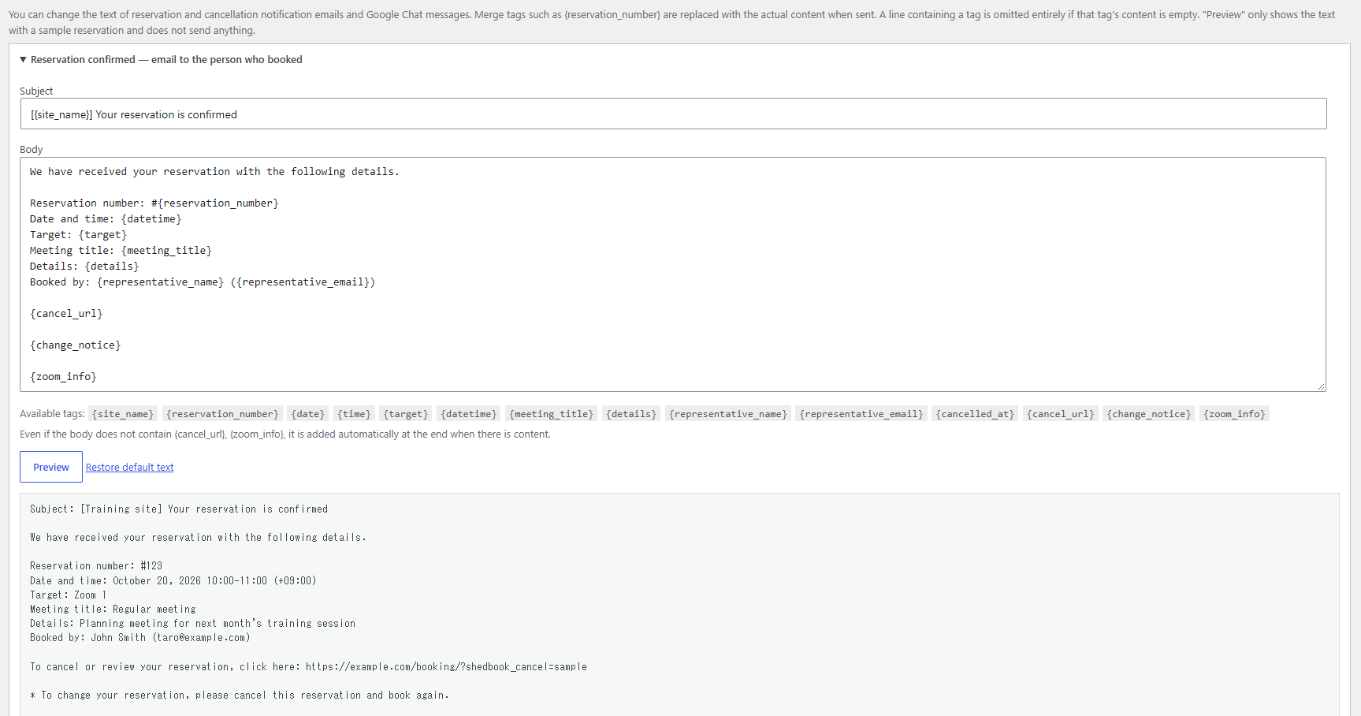The height and width of the screenshot is (716, 1361).
Task: Click the {cancelled_at} available tag
Action: [x=976, y=414]
